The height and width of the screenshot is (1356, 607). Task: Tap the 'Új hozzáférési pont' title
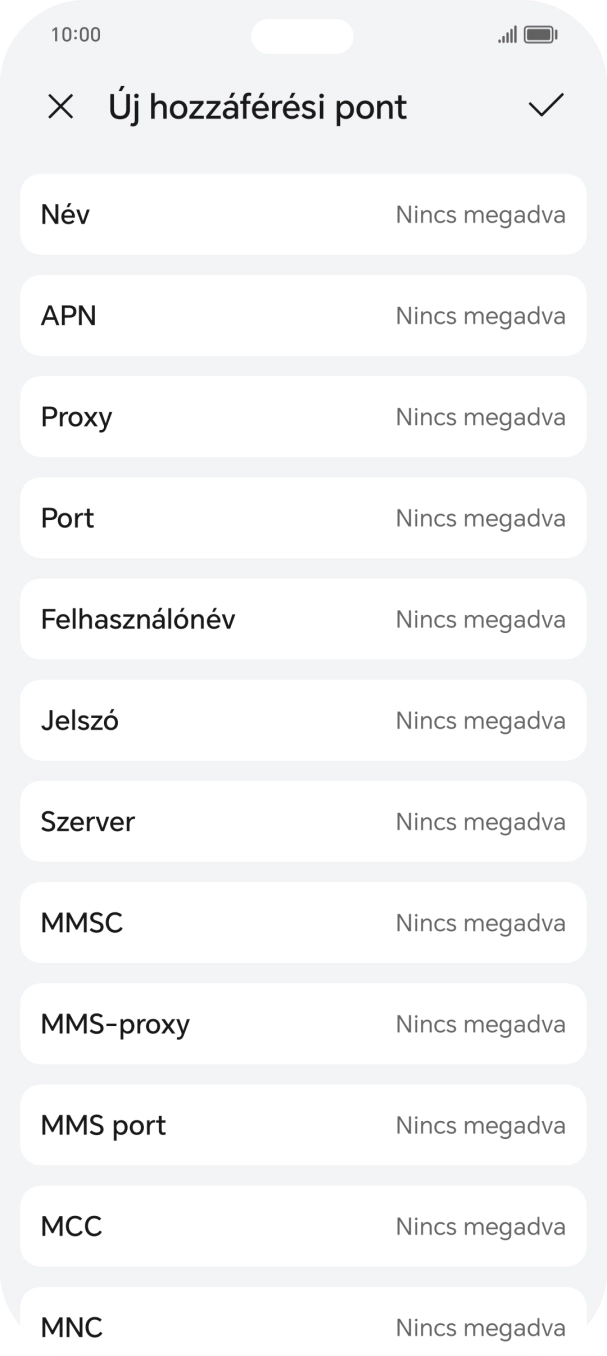click(257, 106)
